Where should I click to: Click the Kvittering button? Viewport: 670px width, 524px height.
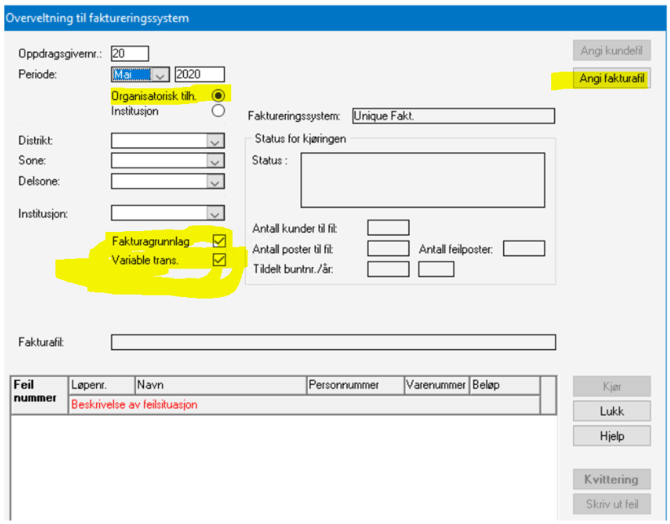[x=611, y=480]
